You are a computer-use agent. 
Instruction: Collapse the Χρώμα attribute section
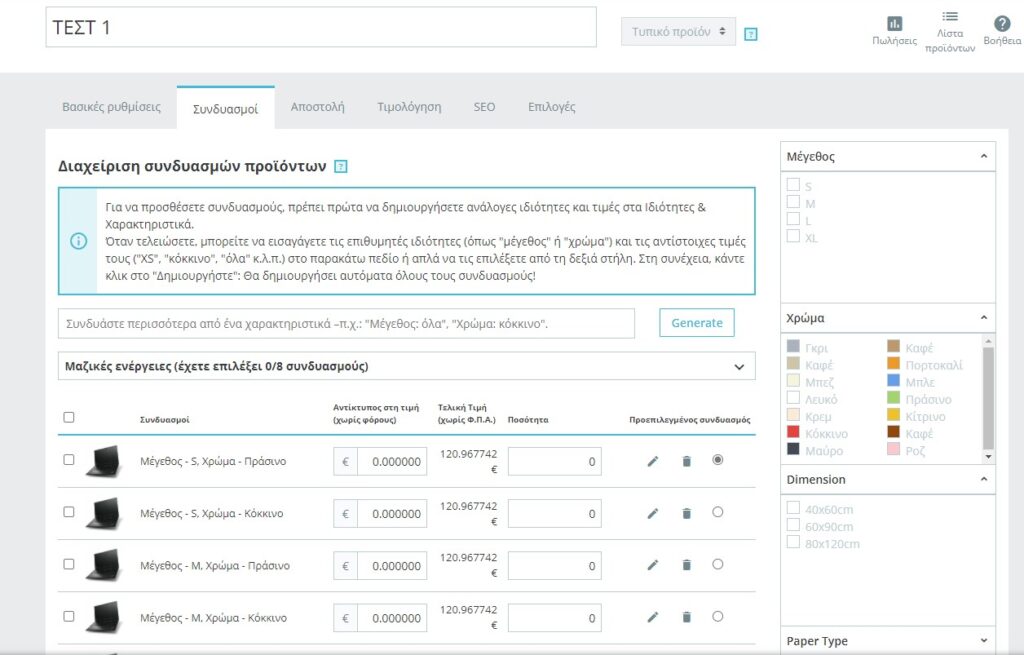click(983, 318)
